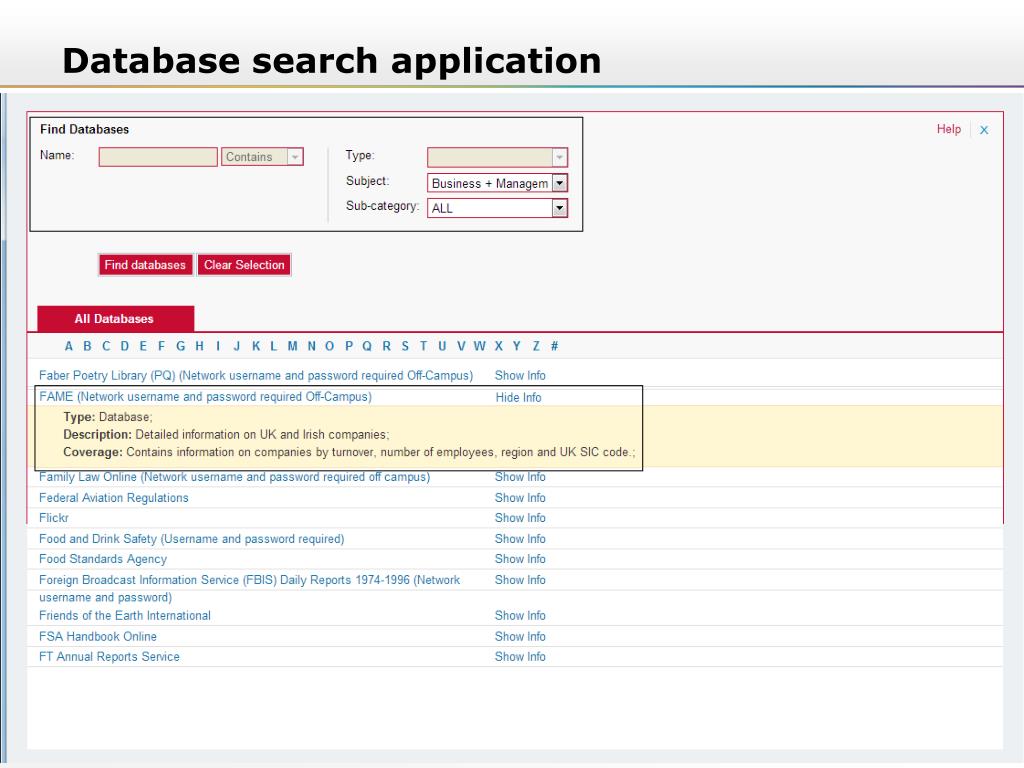Switch to the All Databases tab

pyautogui.click(x=114, y=319)
